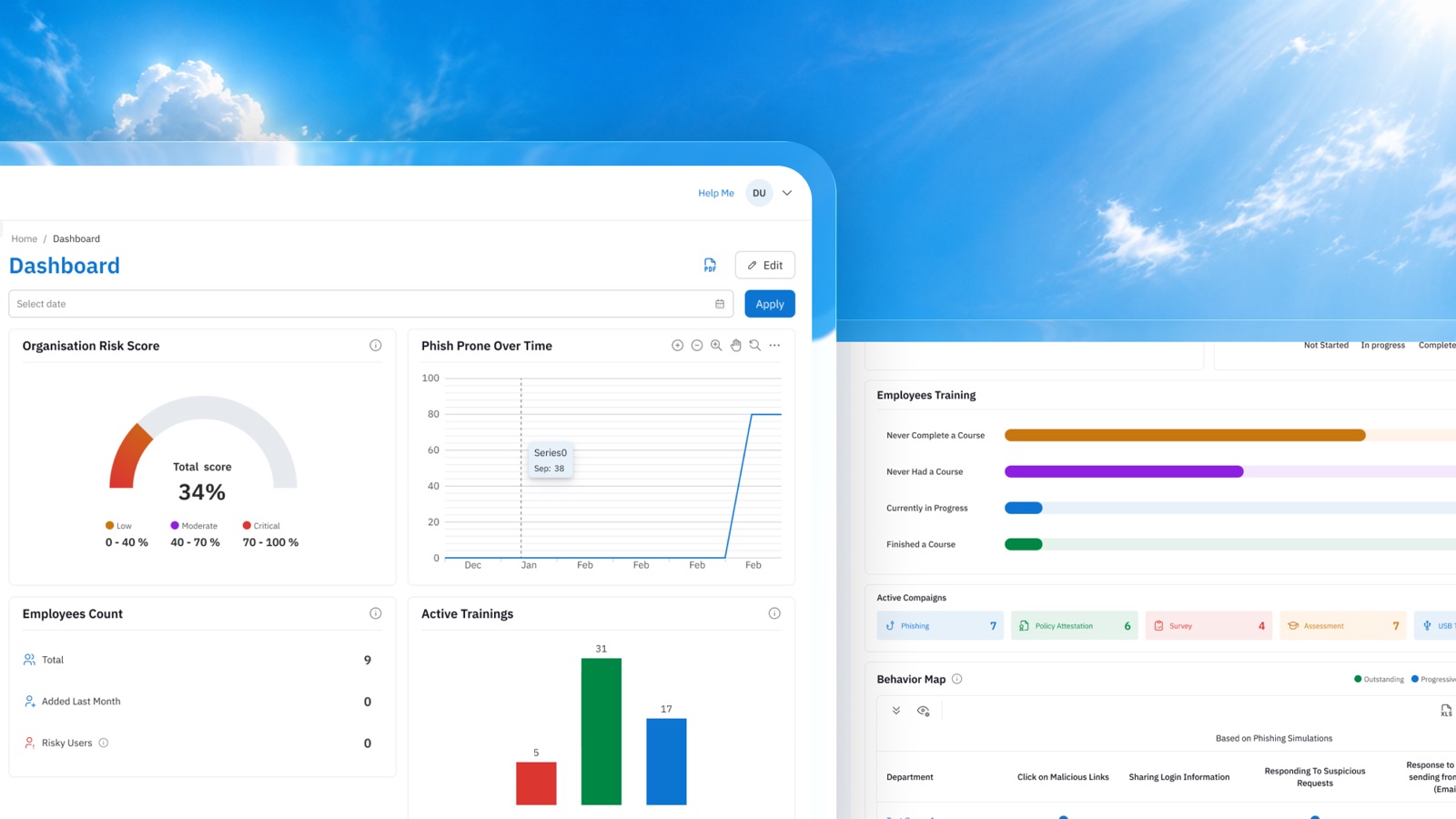Export the dashboard as PDF
The image size is (1456, 819).
pos(710,265)
